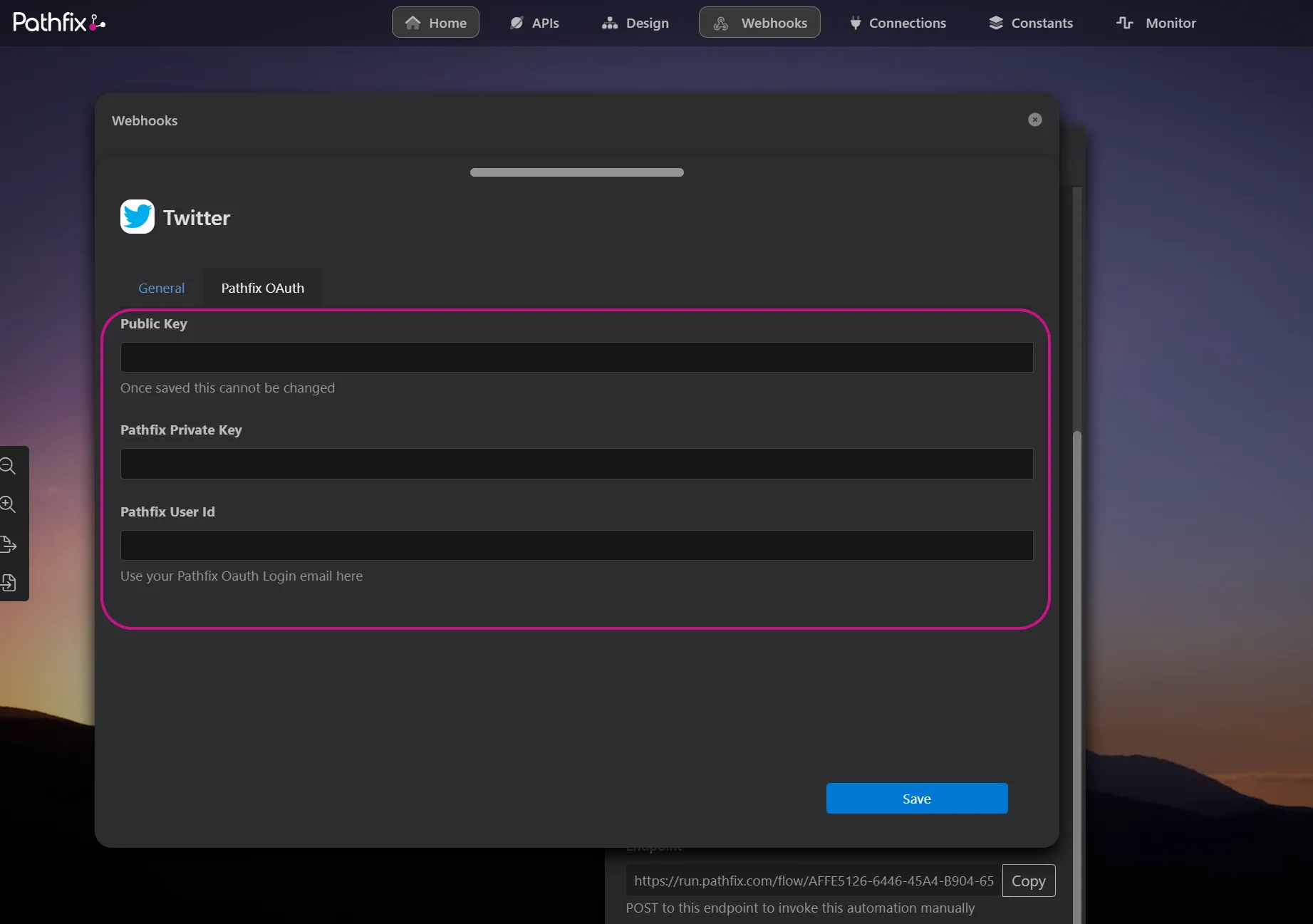
Task: Open the Connections section
Action: pyautogui.click(x=898, y=23)
